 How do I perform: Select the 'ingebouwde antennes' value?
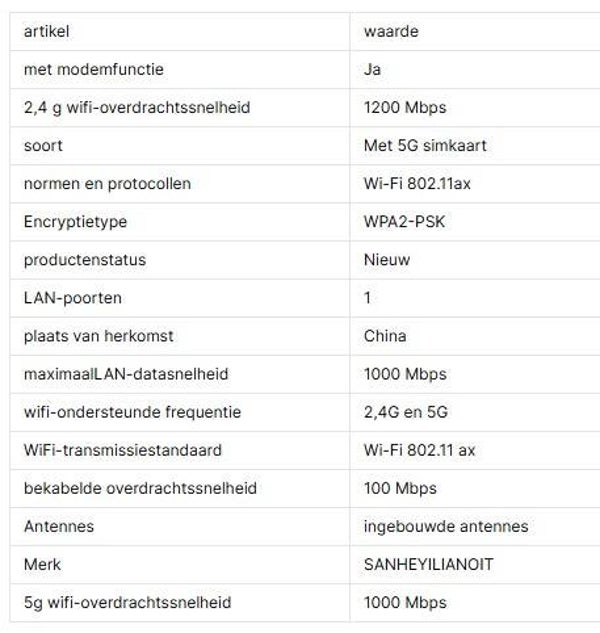tap(446, 526)
